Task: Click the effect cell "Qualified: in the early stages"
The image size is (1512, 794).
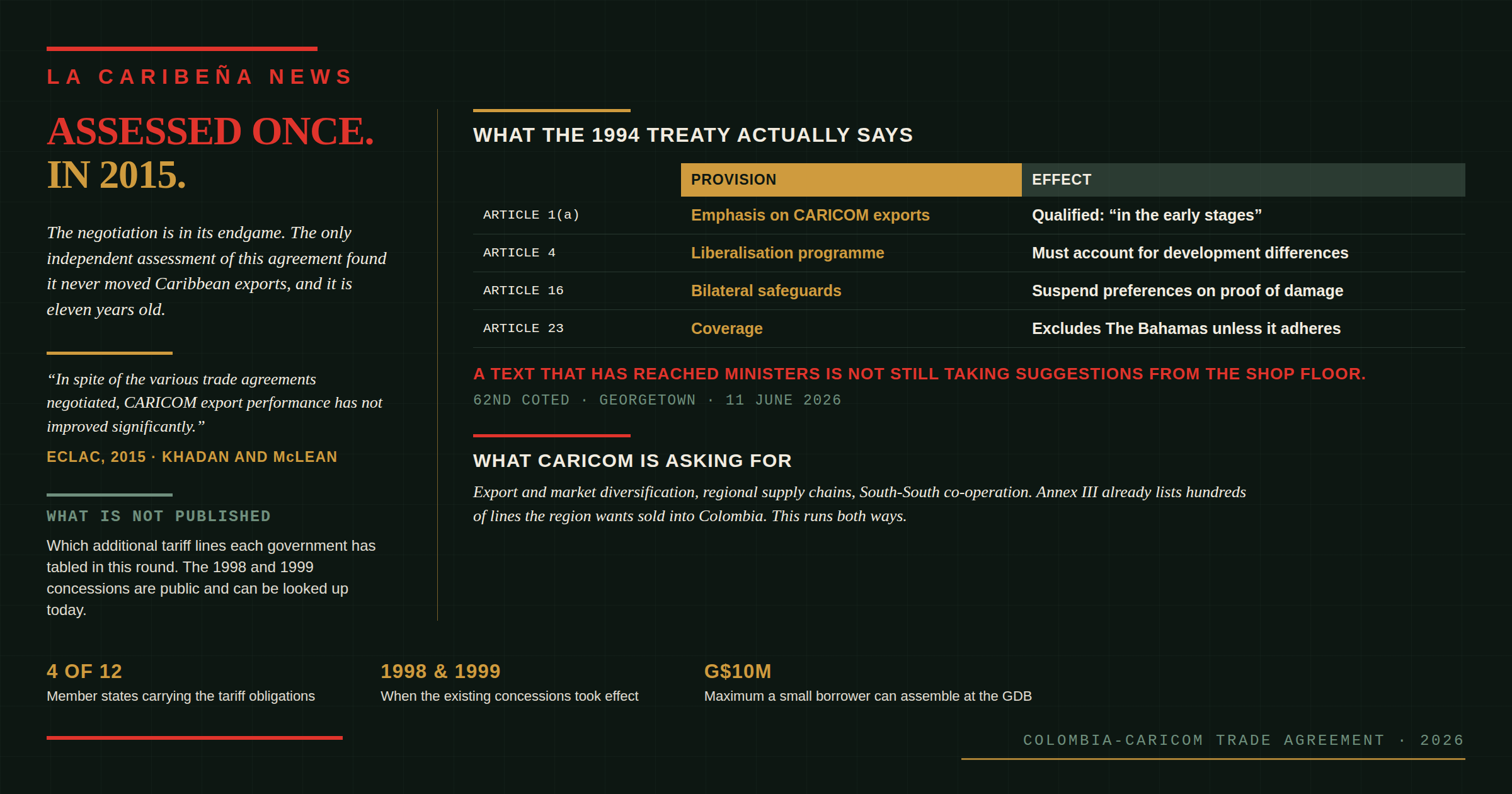Action: [1147, 215]
